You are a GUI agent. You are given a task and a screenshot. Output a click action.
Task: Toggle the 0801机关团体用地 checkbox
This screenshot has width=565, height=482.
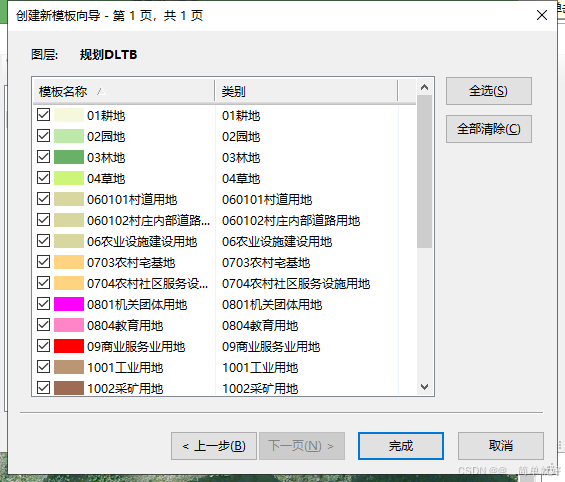[x=44, y=304]
